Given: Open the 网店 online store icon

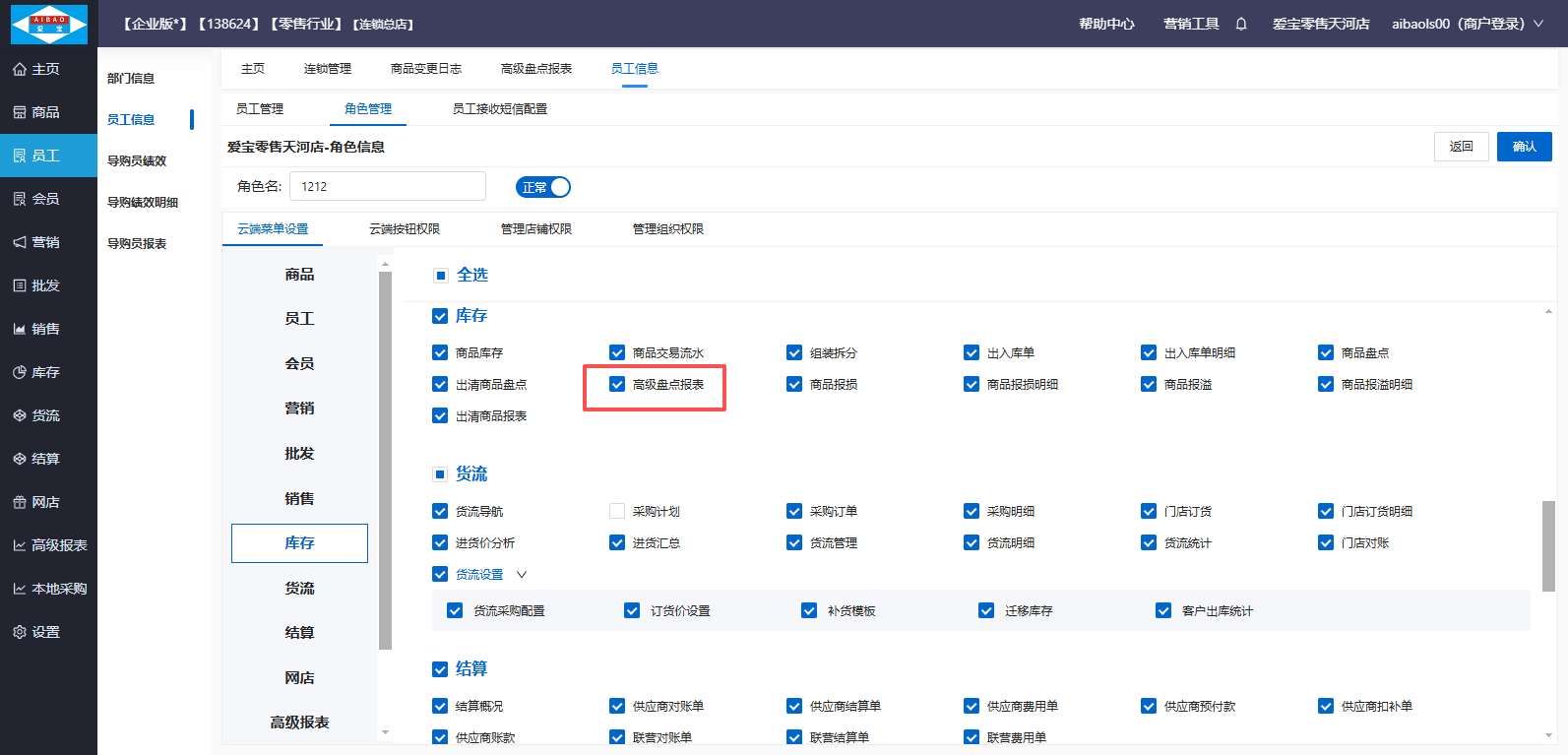Looking at the screenshot, I should point(20,502).
